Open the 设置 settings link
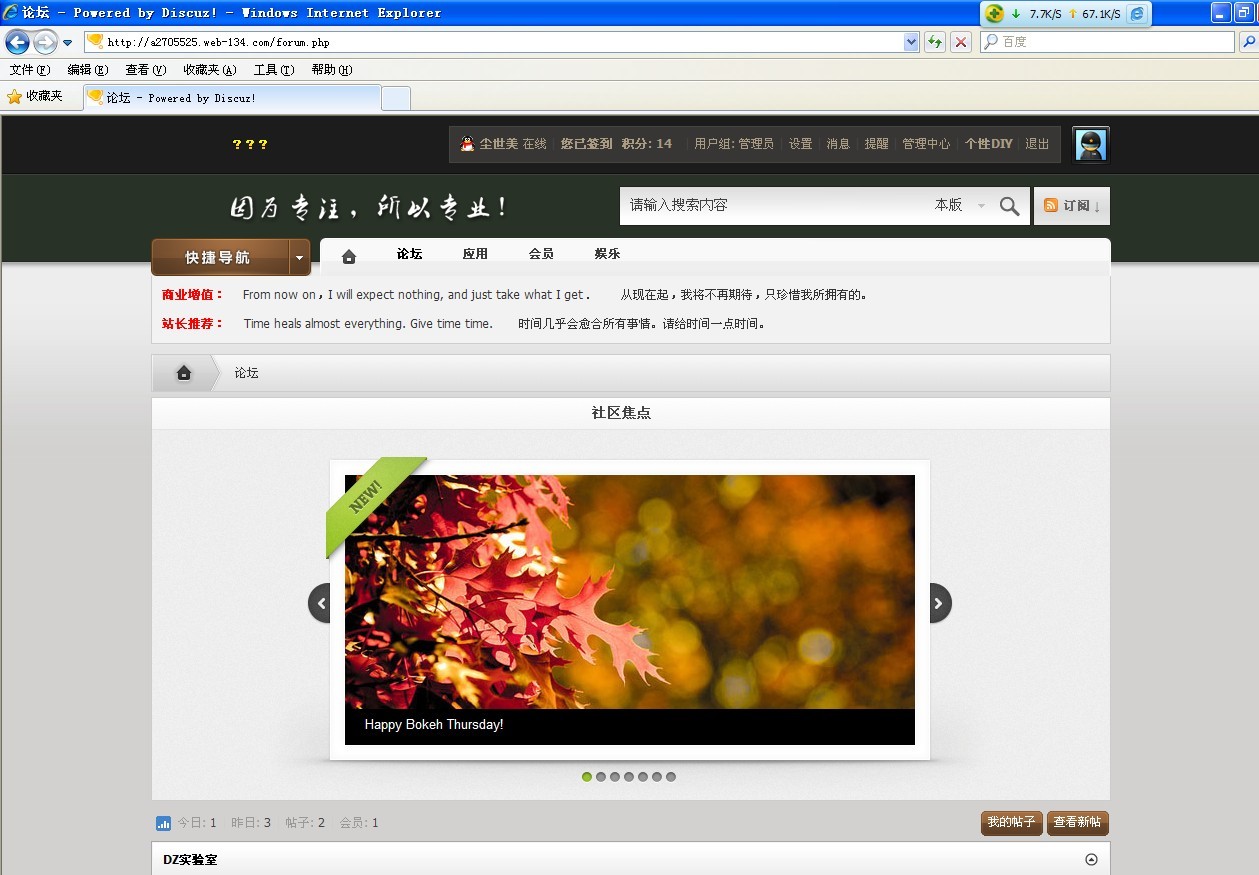Screen dimensions: 1259x875 [x=801, y=144]
